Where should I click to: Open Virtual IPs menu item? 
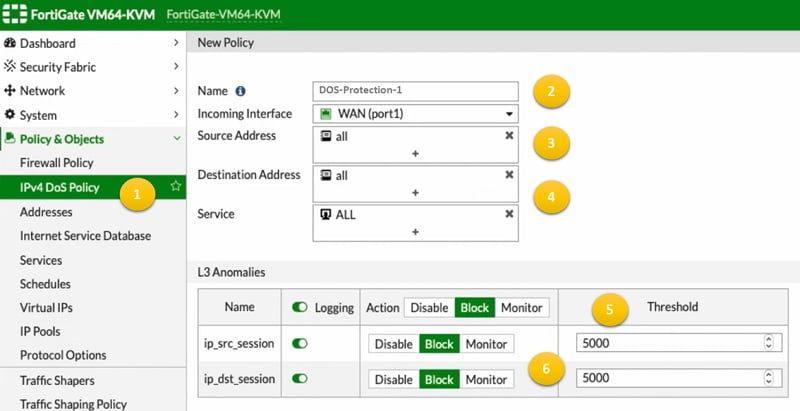click(x=46, y=307)
